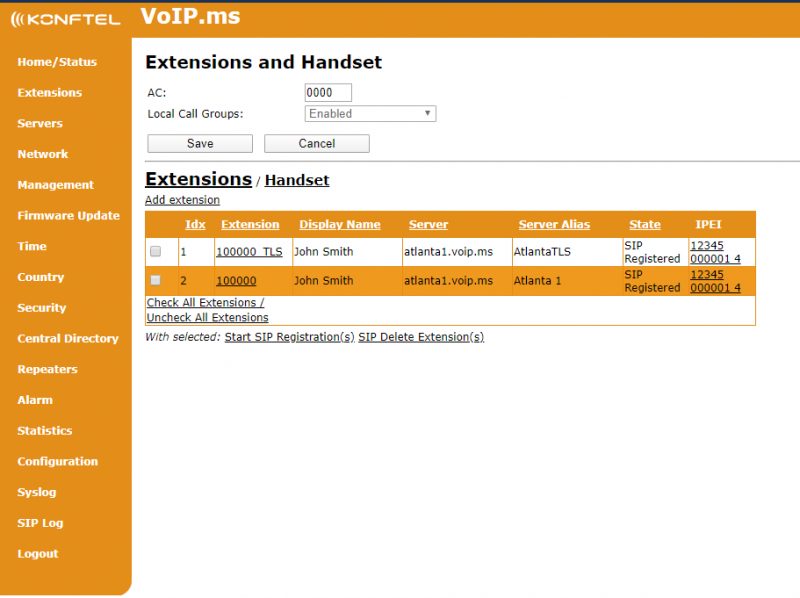Viewport: 800px width, 598px height.
Task: Click the AC input field
Action: point(328,92)
